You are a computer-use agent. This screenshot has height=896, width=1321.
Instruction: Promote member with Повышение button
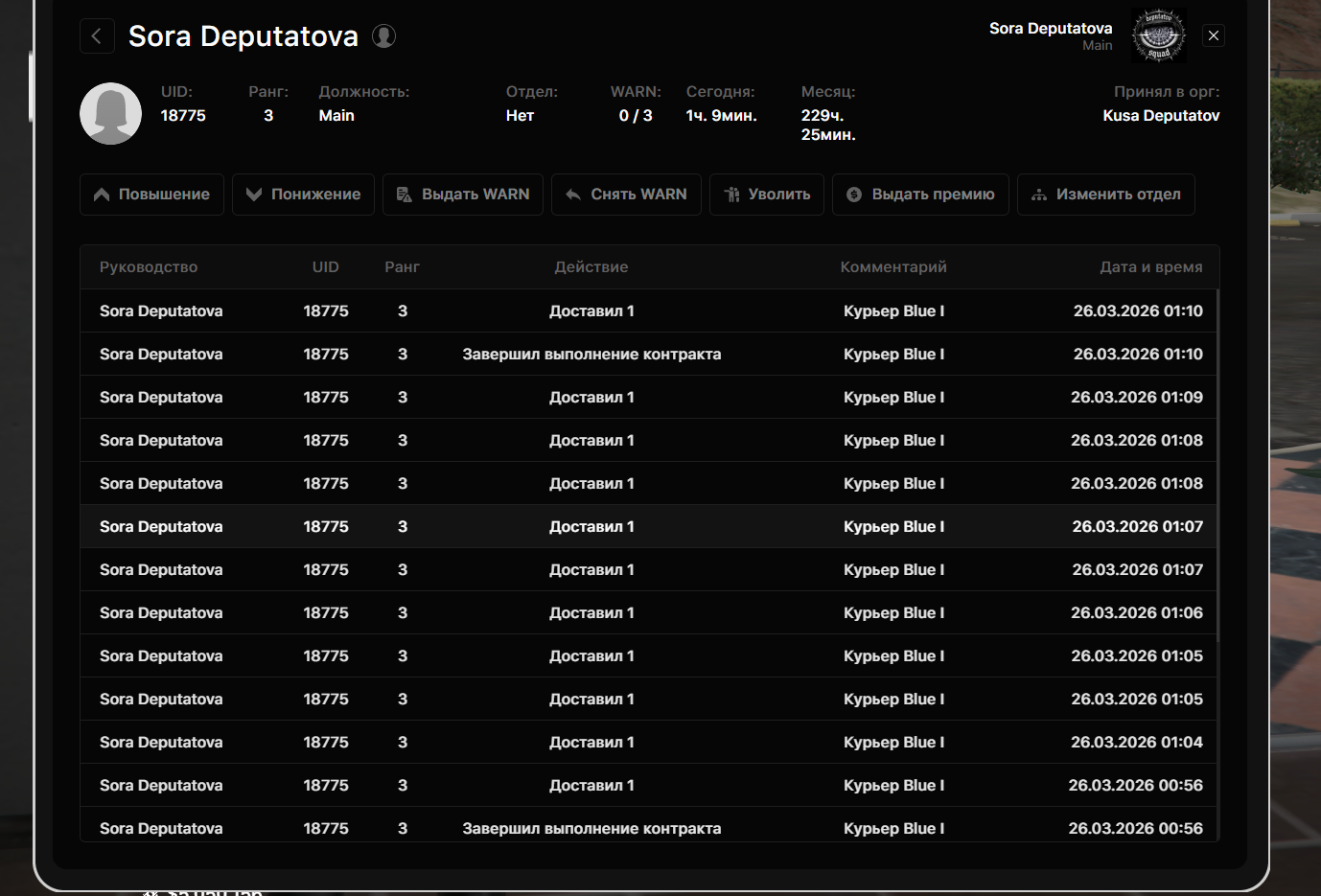click(x=151, y=195)
